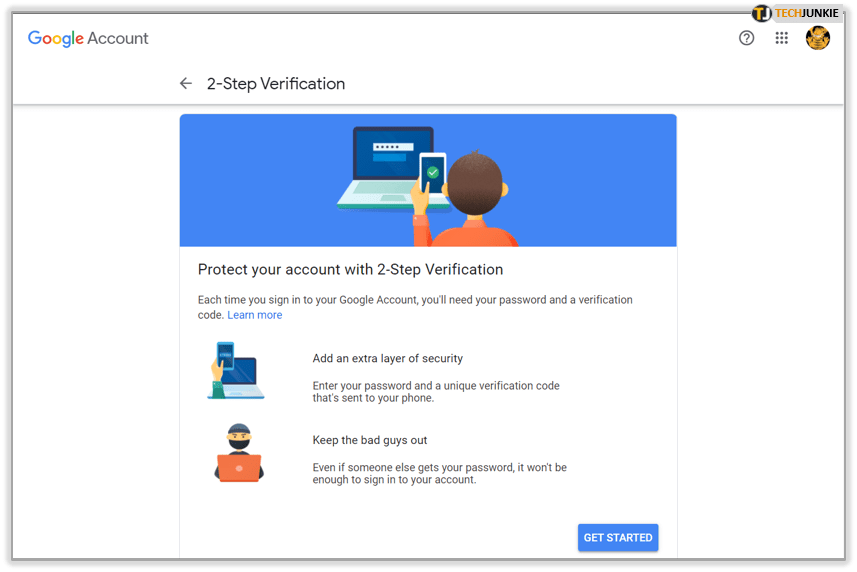Screen dimensions: 857x572
Task: Click the 2-Step Verification page title
Action: [275, 84]
